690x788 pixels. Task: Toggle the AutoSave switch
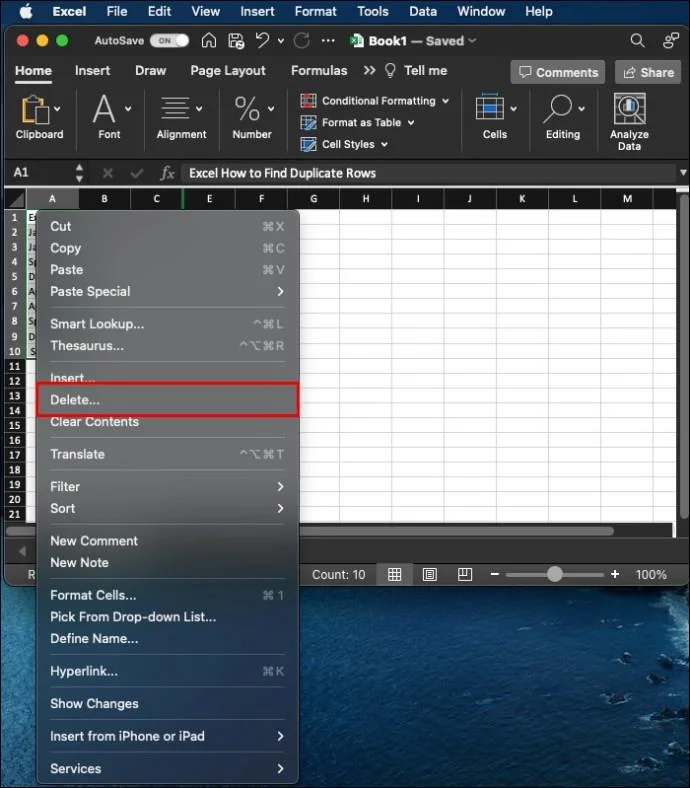pyautogui.click(x=169, y=41)
